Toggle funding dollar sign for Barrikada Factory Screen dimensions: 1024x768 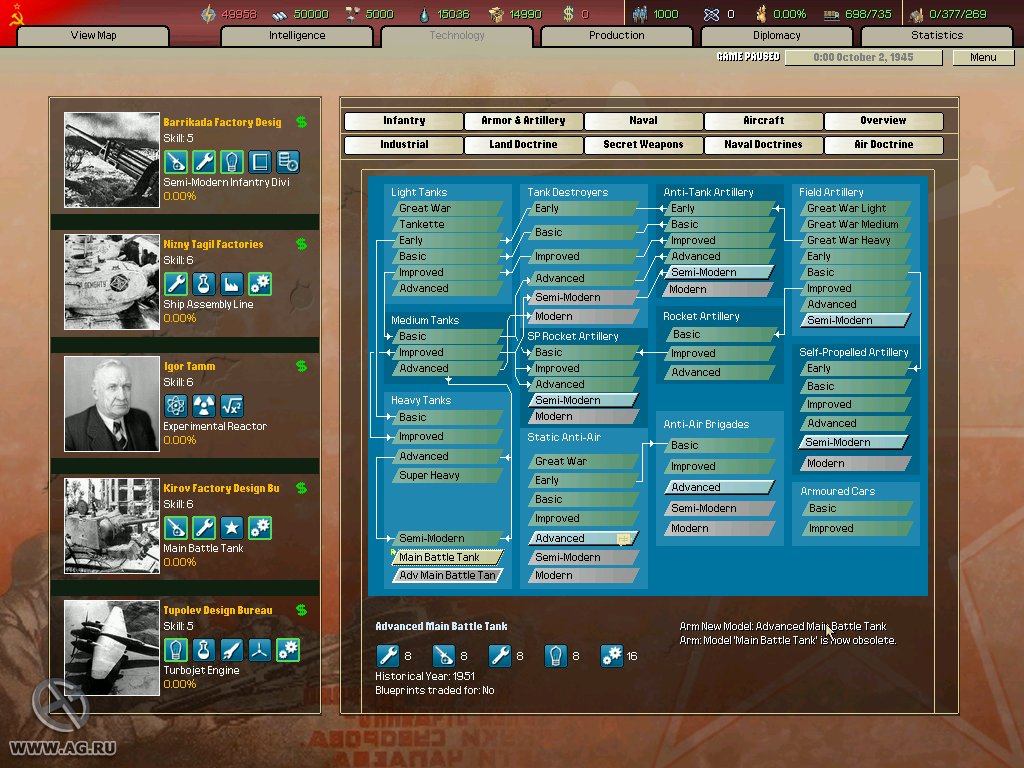pos(303,122)
